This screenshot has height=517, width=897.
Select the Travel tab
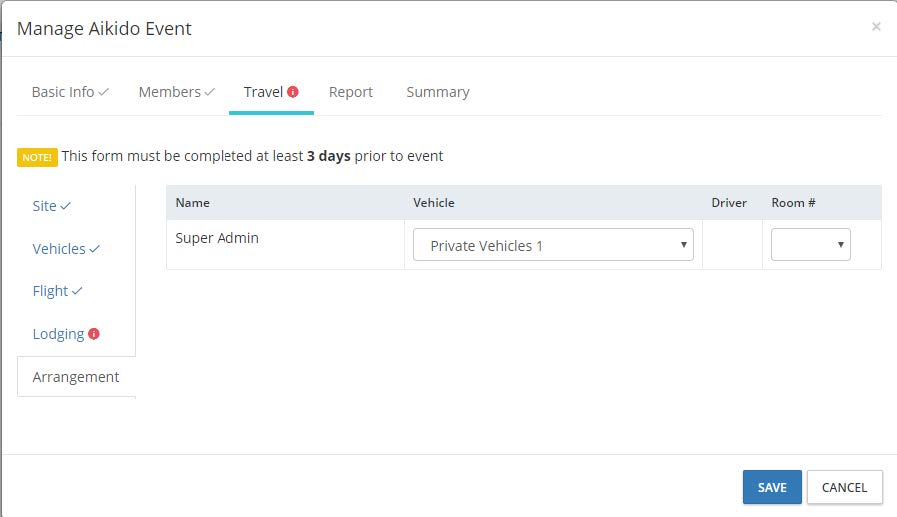click(x=271, y=92)
